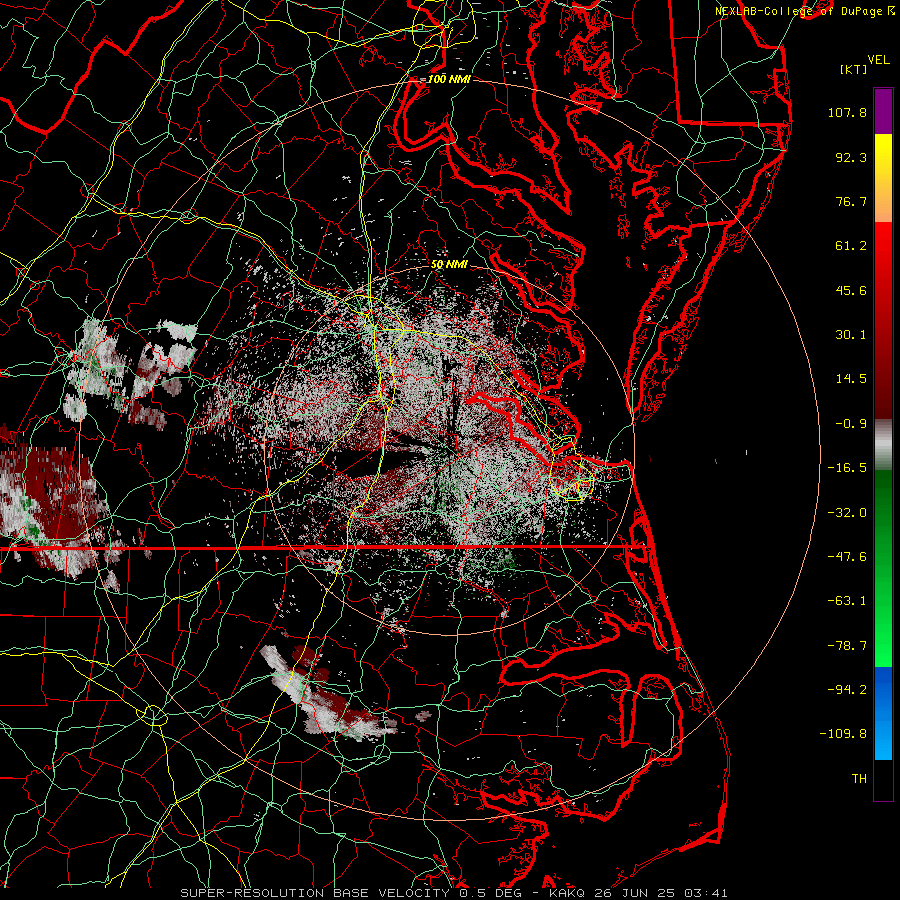Viewport: 900px width, 900px height.
Task: Click the 61.2 velocity scale value
Action: pos(851,246)
